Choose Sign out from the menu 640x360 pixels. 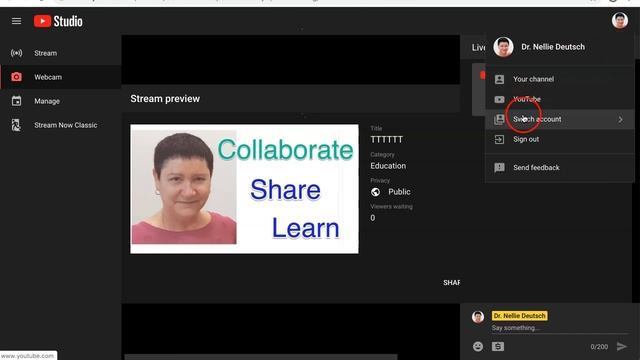[560, 139]
